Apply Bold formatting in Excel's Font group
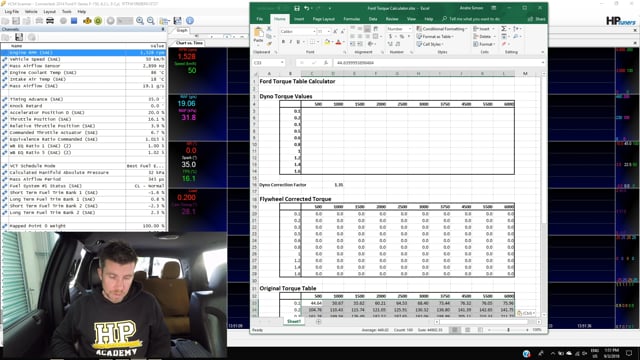The image size is (640, 360). coord(283,42)
